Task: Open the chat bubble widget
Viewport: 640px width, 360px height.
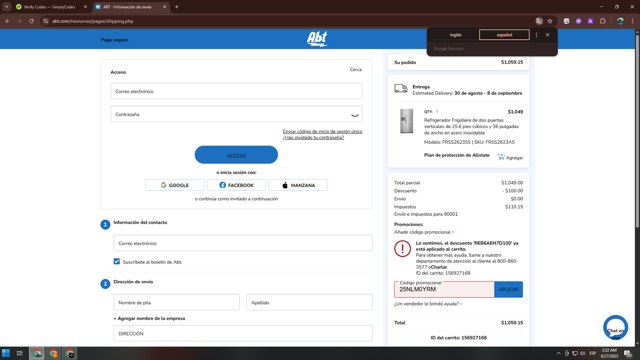Action: 616,327
